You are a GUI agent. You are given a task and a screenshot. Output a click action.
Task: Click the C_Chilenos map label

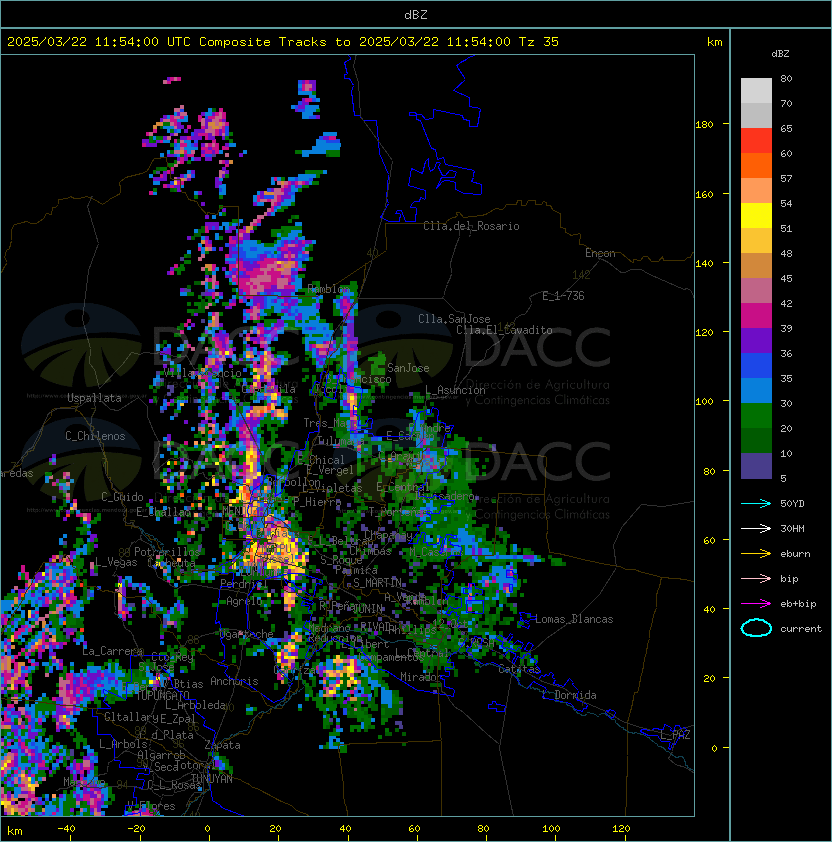(95, 436)
